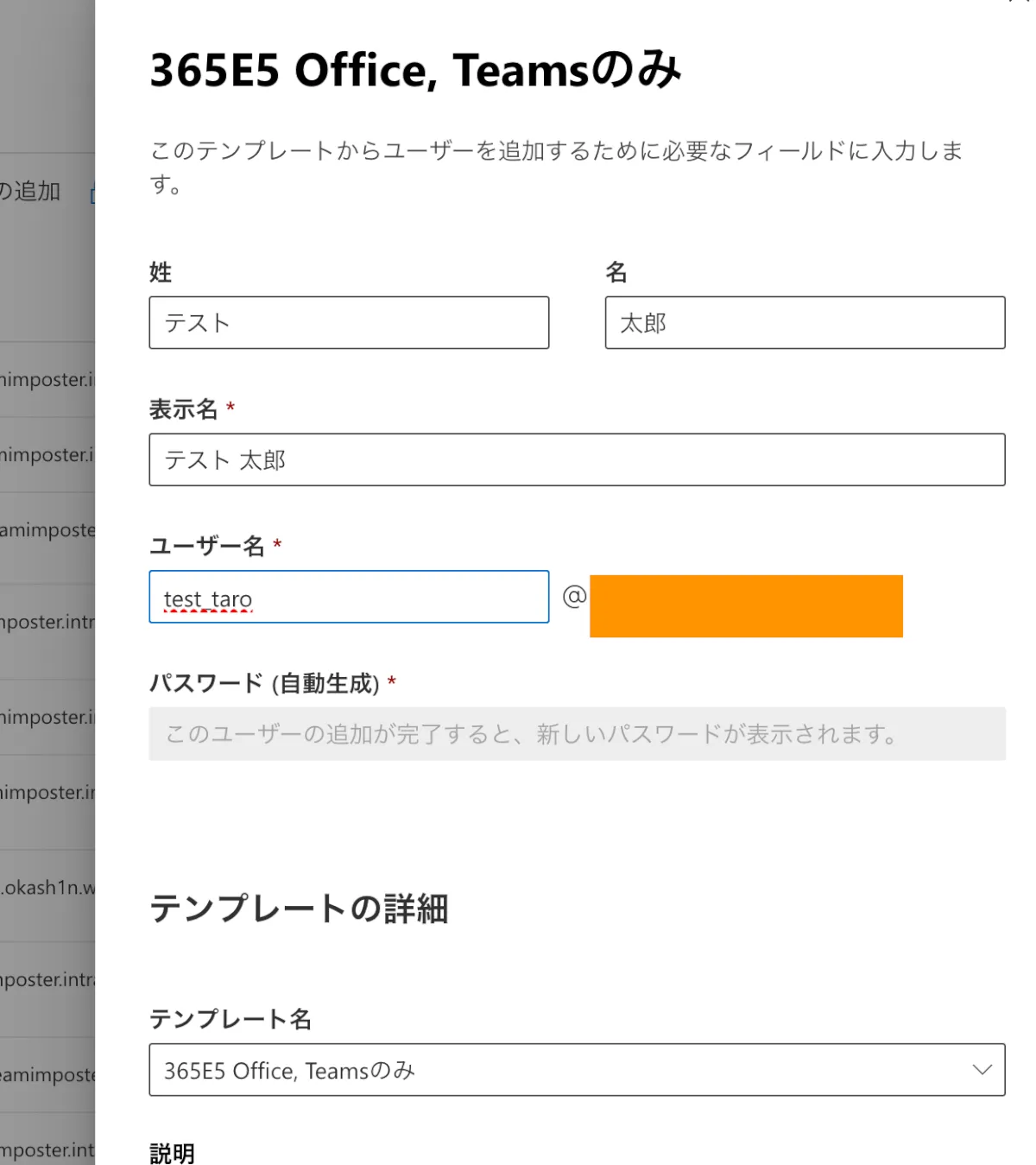The width and height of the screenshot is (1036, 1165).
Task: Expand the テンプレート名 dropdown chevron
Action: [x=982, y=1070]
